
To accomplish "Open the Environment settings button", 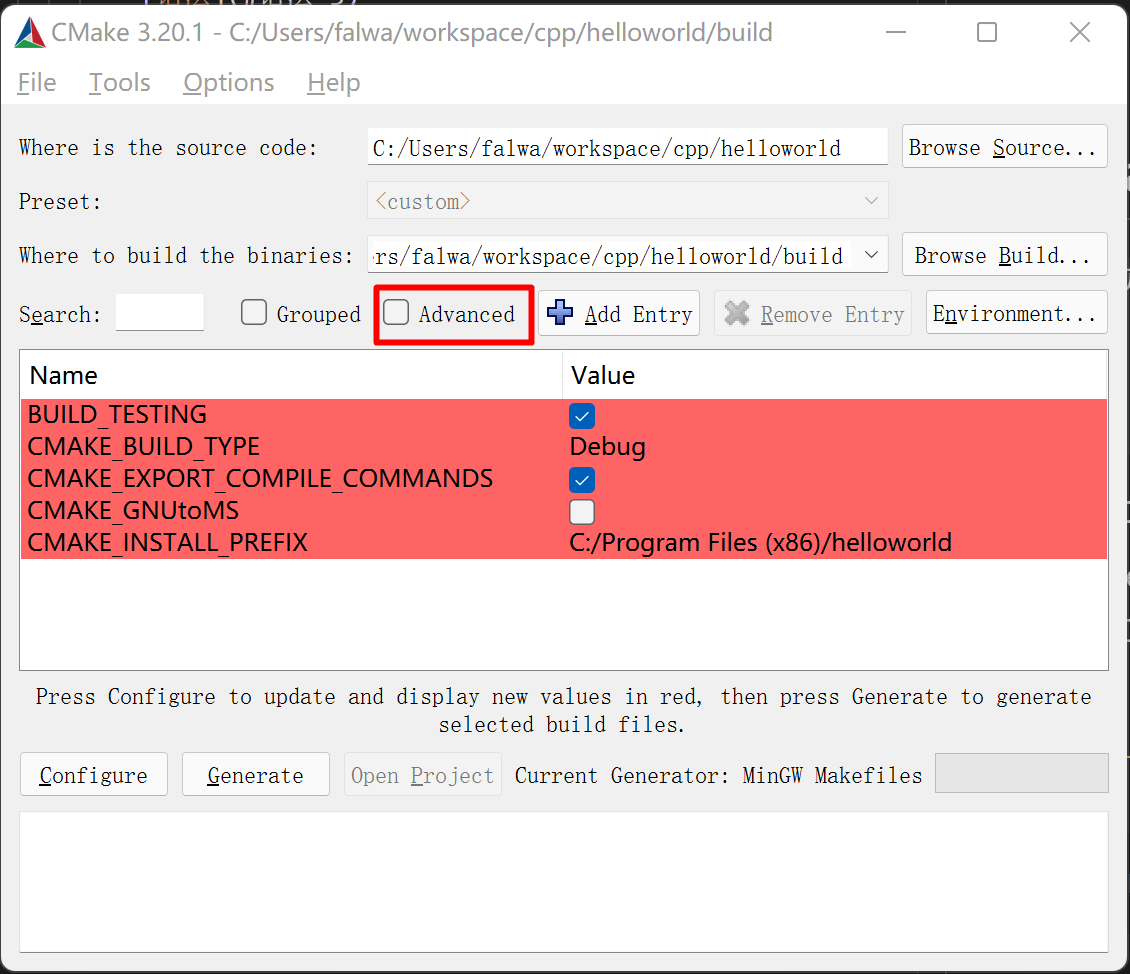I will (1015, 313).
